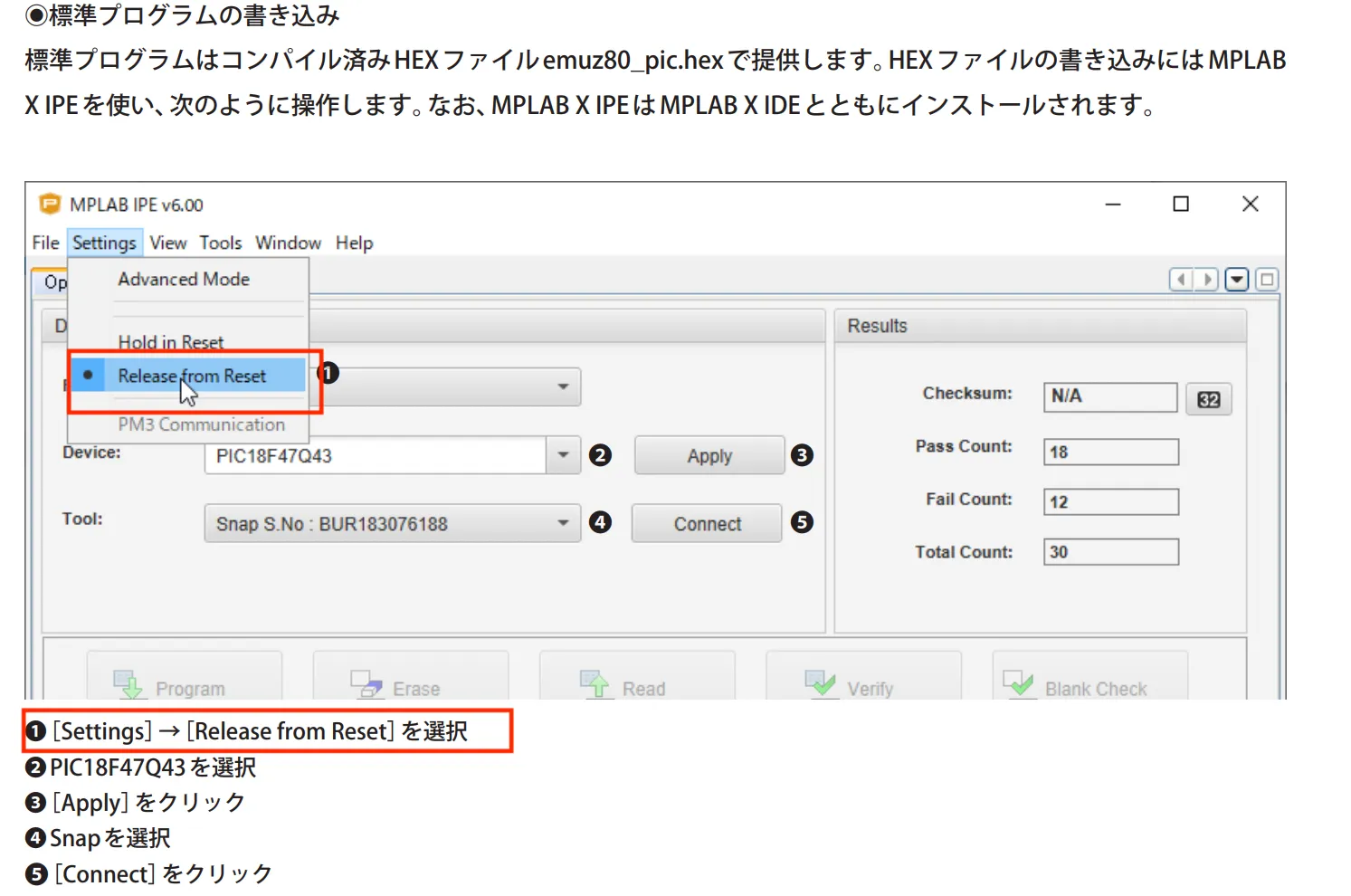Click the 'Fail Count:' label
The height and width of the screenshot is (896, 1351).
(969, 499)
